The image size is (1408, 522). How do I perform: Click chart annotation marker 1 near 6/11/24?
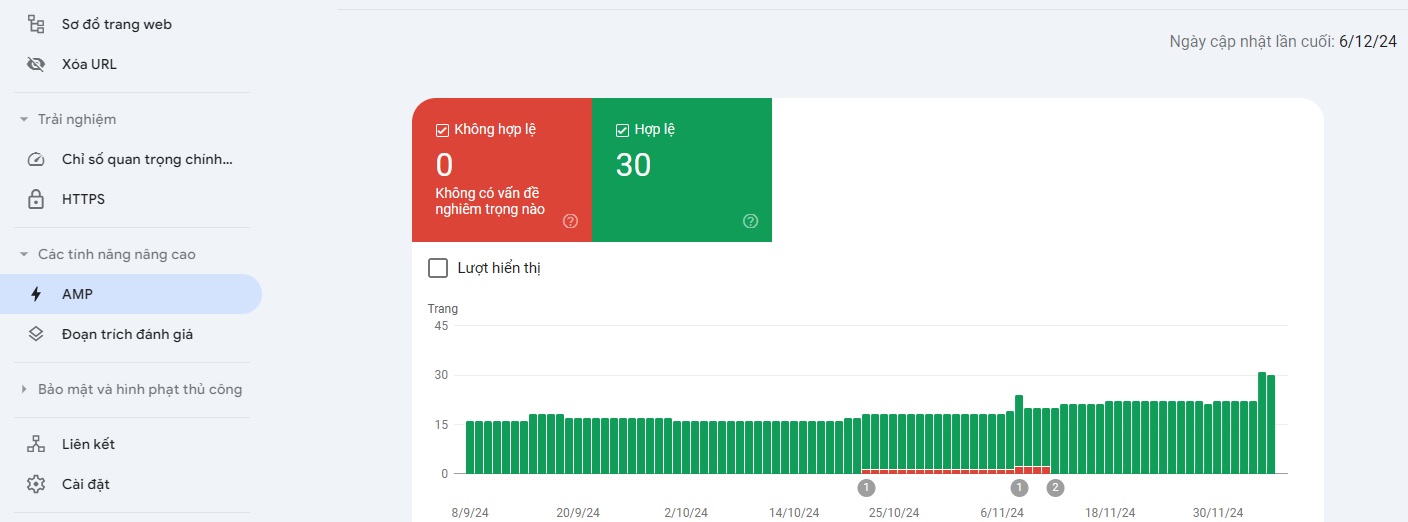pos(1019,488)
